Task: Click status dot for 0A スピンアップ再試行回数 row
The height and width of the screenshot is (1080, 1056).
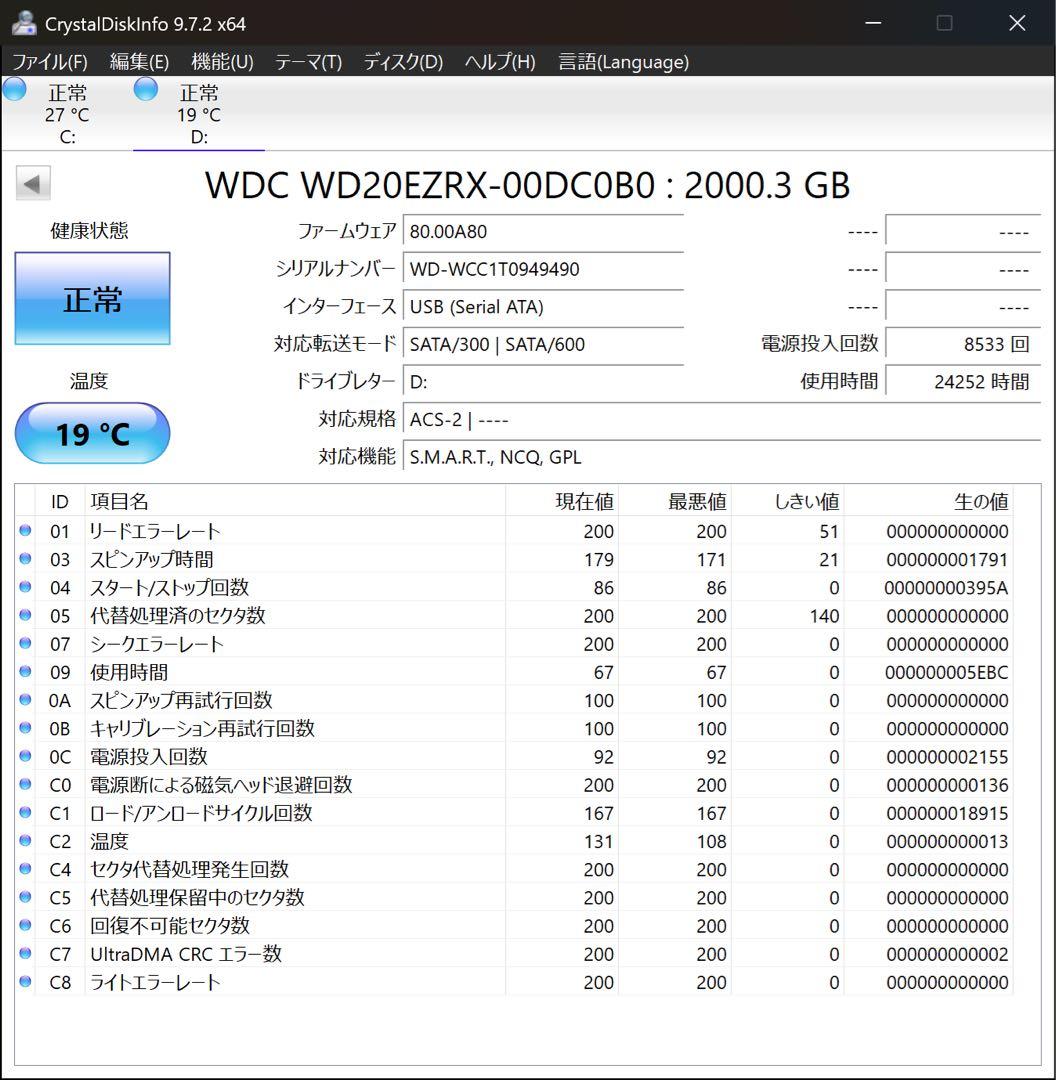Action: (25, 700)
